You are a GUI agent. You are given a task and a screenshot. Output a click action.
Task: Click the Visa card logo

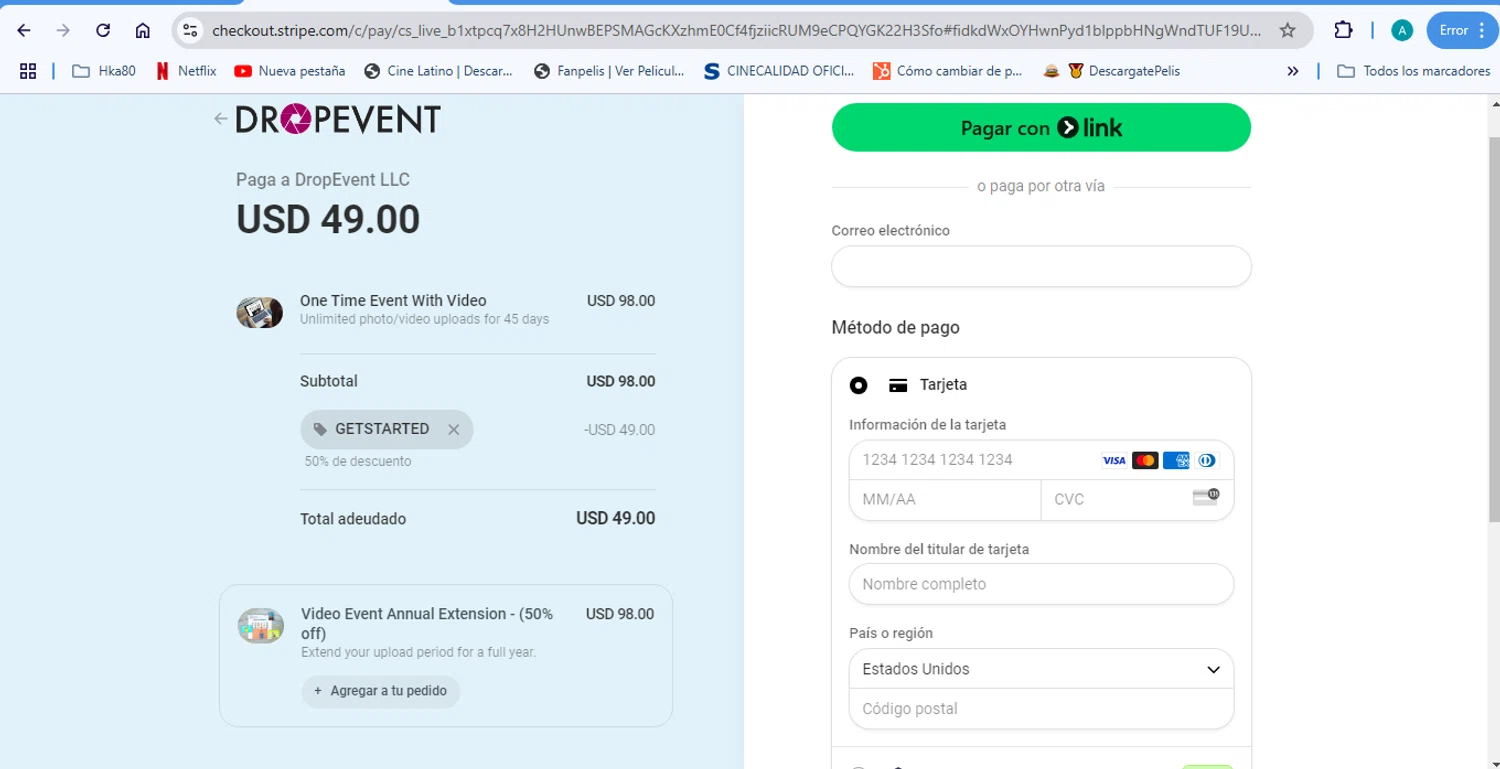[1114, 461]
